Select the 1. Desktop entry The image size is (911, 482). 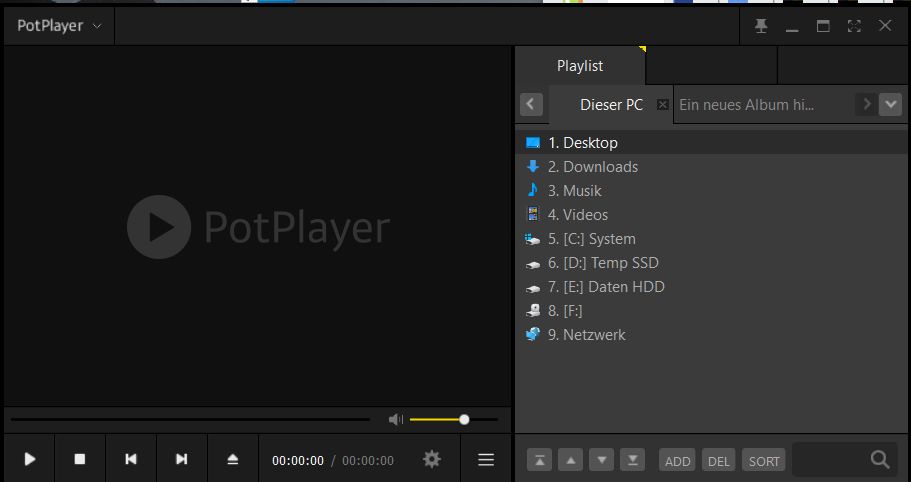(x=712, y=142)
